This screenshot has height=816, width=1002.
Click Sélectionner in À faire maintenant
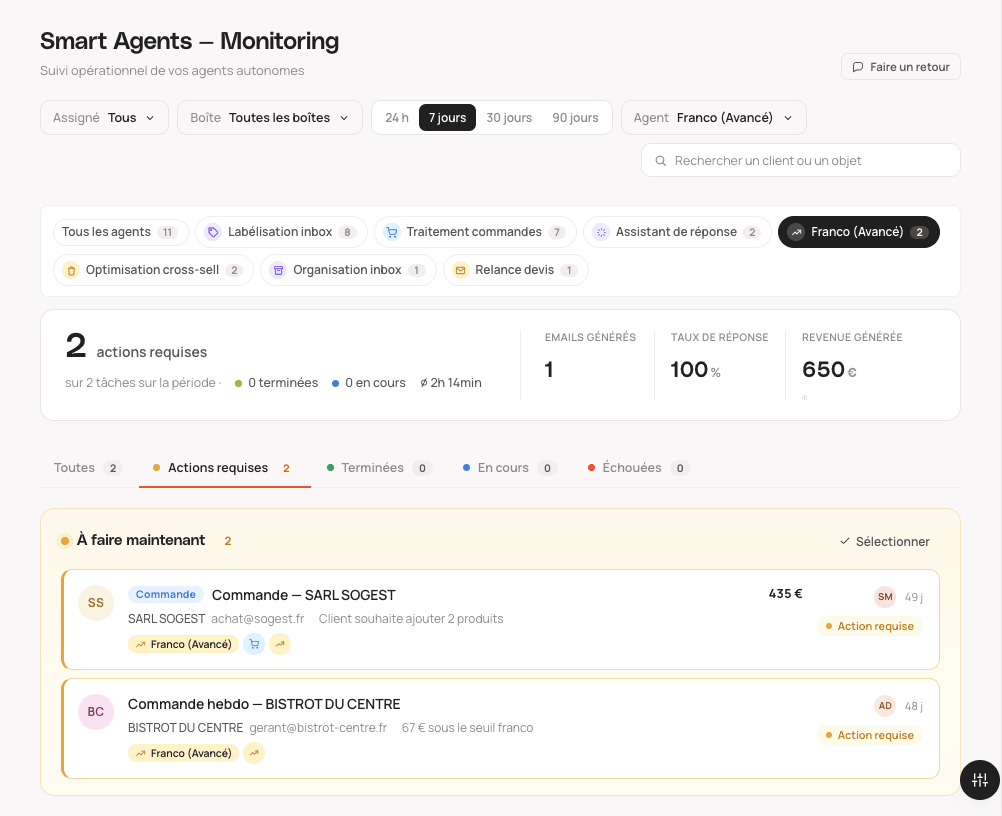tap(884, 541)
